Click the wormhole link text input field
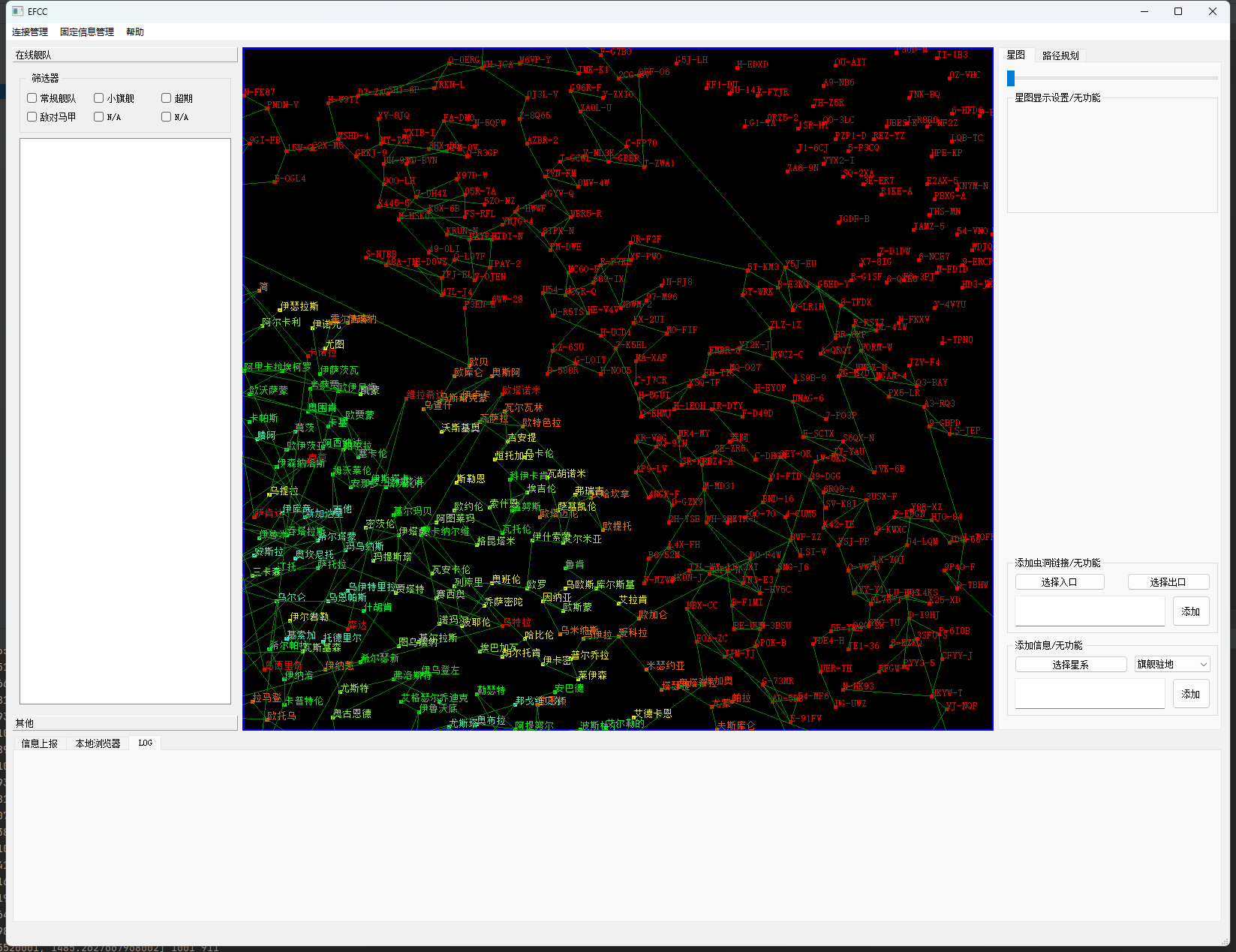The width and height of the screenshot is (1236, 952). 1090,611
